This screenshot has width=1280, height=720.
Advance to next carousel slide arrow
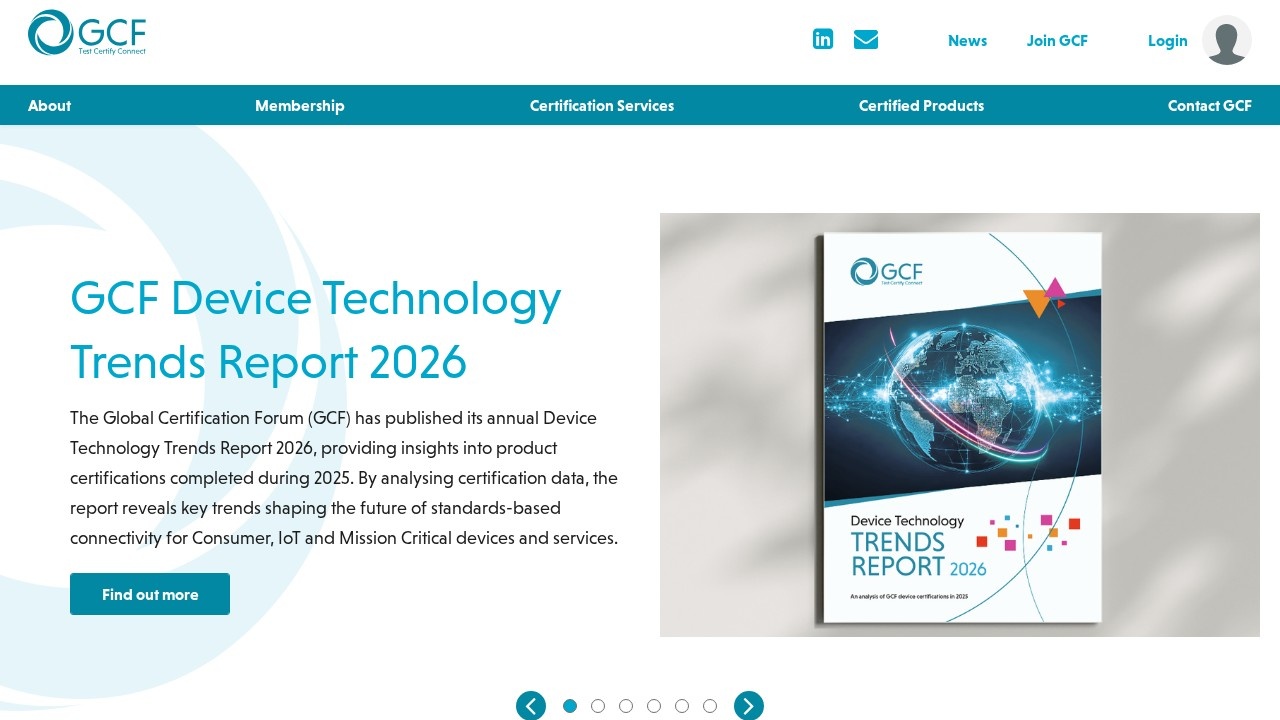pyautogui.click(x=749, y=706)
